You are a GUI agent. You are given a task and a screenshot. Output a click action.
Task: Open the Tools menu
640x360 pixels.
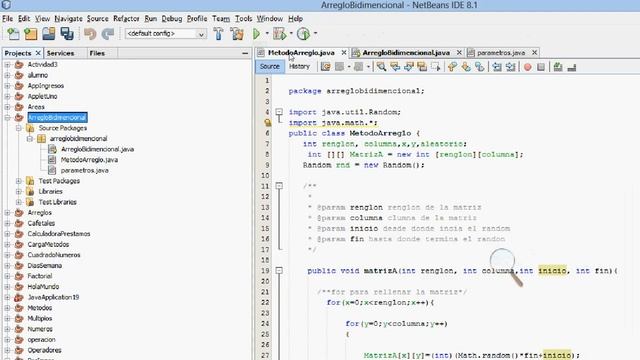243,19
